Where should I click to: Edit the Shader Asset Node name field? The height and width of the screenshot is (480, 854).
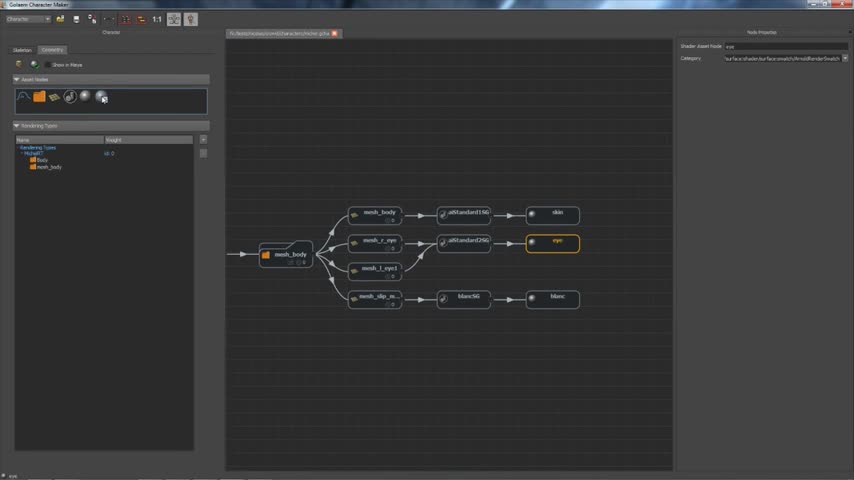click(785, 47)
